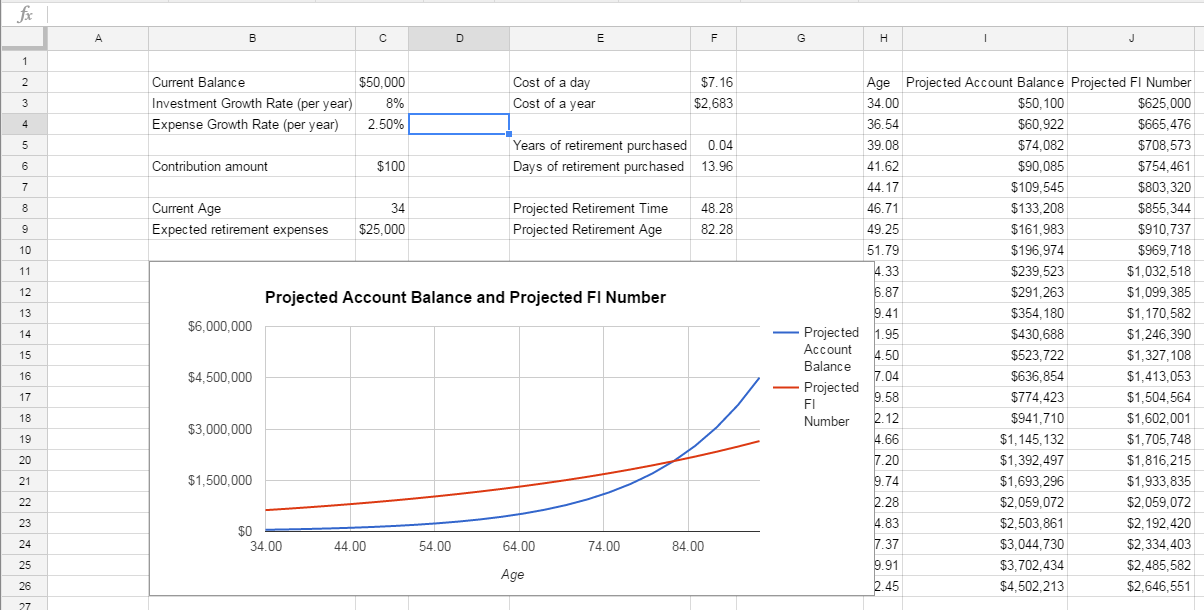This screenshot has width=1204, height=610.
Task: Click the blue Projected Account Balance legend swatch
Action: click(787, 332)
